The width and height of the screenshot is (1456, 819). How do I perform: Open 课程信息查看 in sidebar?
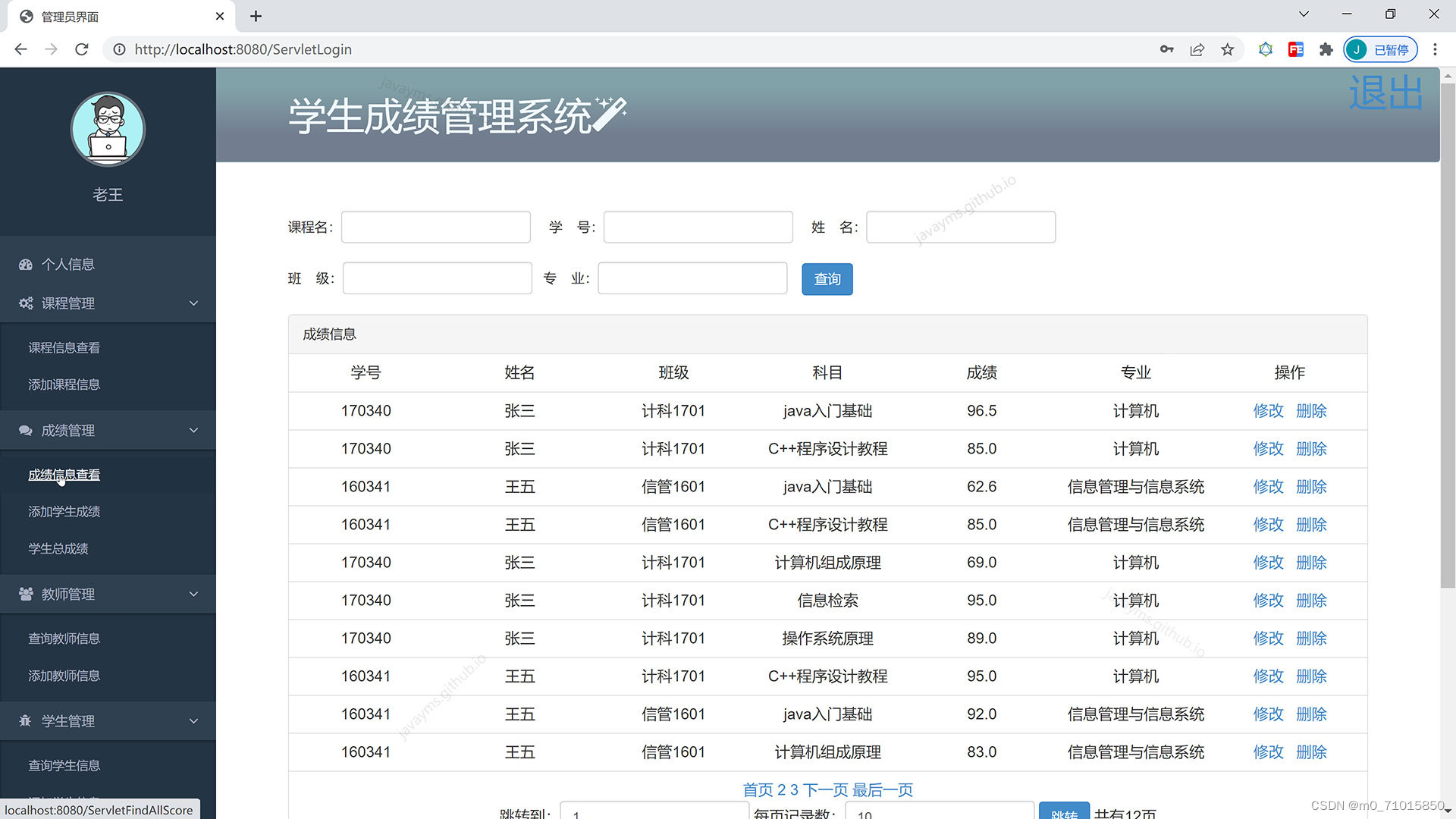point(64,348)
